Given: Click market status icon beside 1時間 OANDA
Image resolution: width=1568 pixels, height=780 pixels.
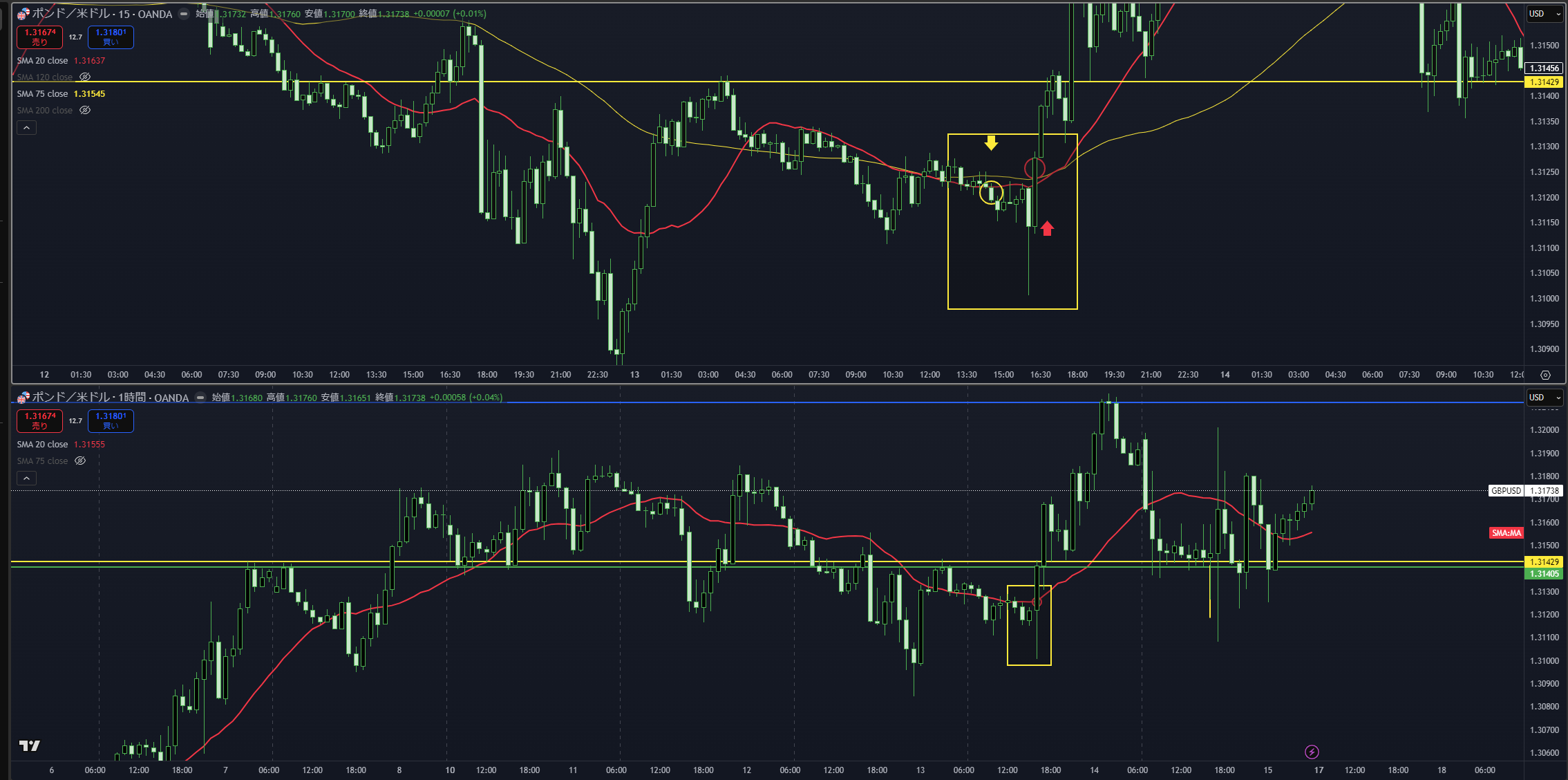Looking at the screenshot, I should 200,398.
